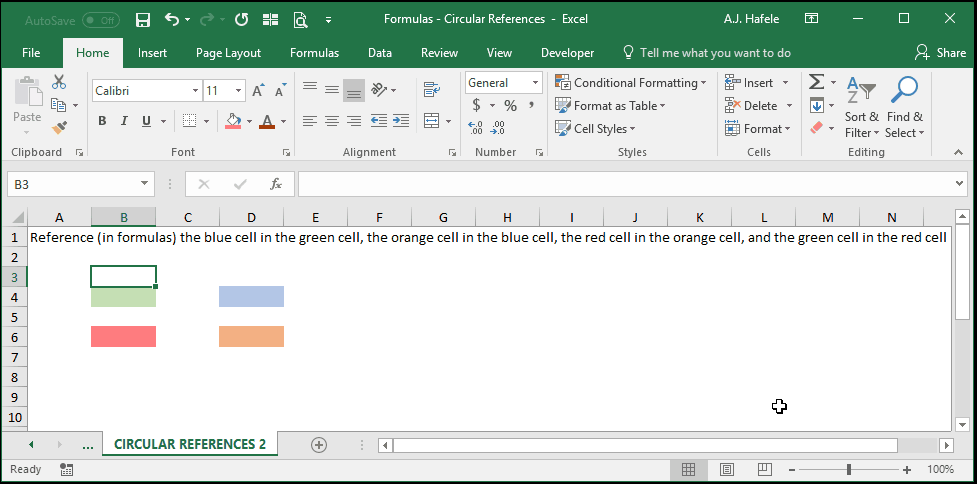The width and height of the screenshot is (977, 484).
Task: Switch to Page Layout view in status bar
Action: 727,469
